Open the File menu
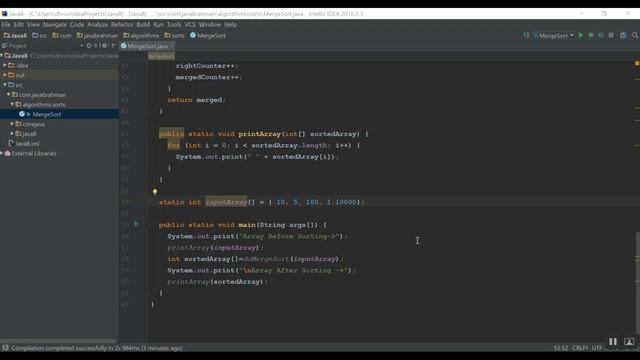Screen dimensions: 640x360 (x=6, y=24)
